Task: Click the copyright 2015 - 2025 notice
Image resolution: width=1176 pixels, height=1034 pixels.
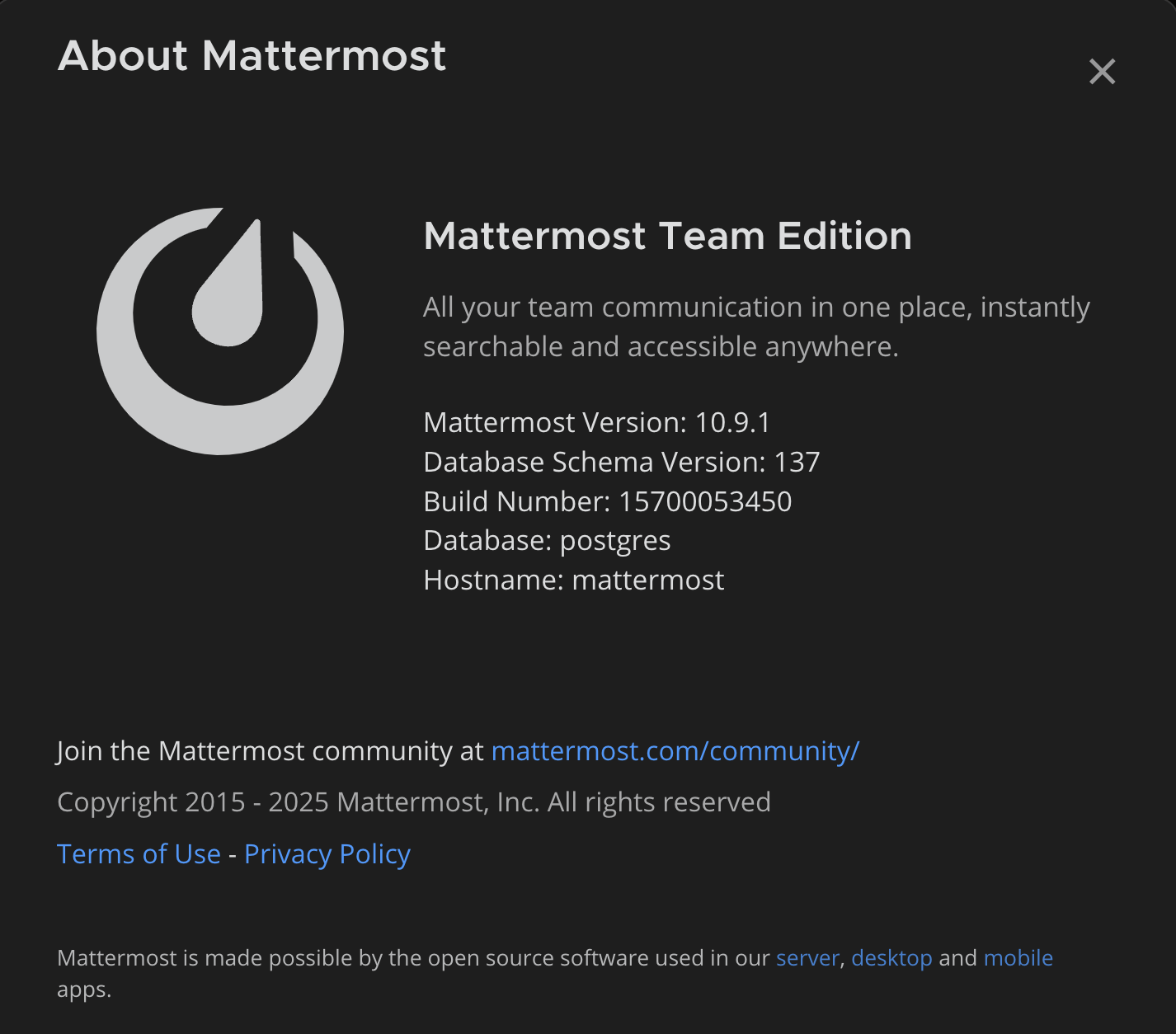Action: [414, 801]
